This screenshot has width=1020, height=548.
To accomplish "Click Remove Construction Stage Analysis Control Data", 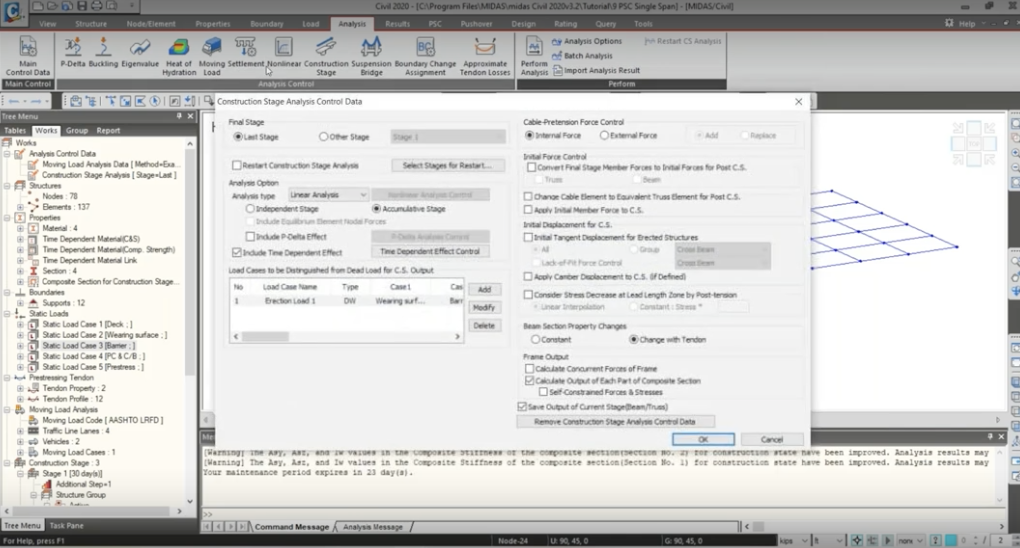I will pos(615,422).
